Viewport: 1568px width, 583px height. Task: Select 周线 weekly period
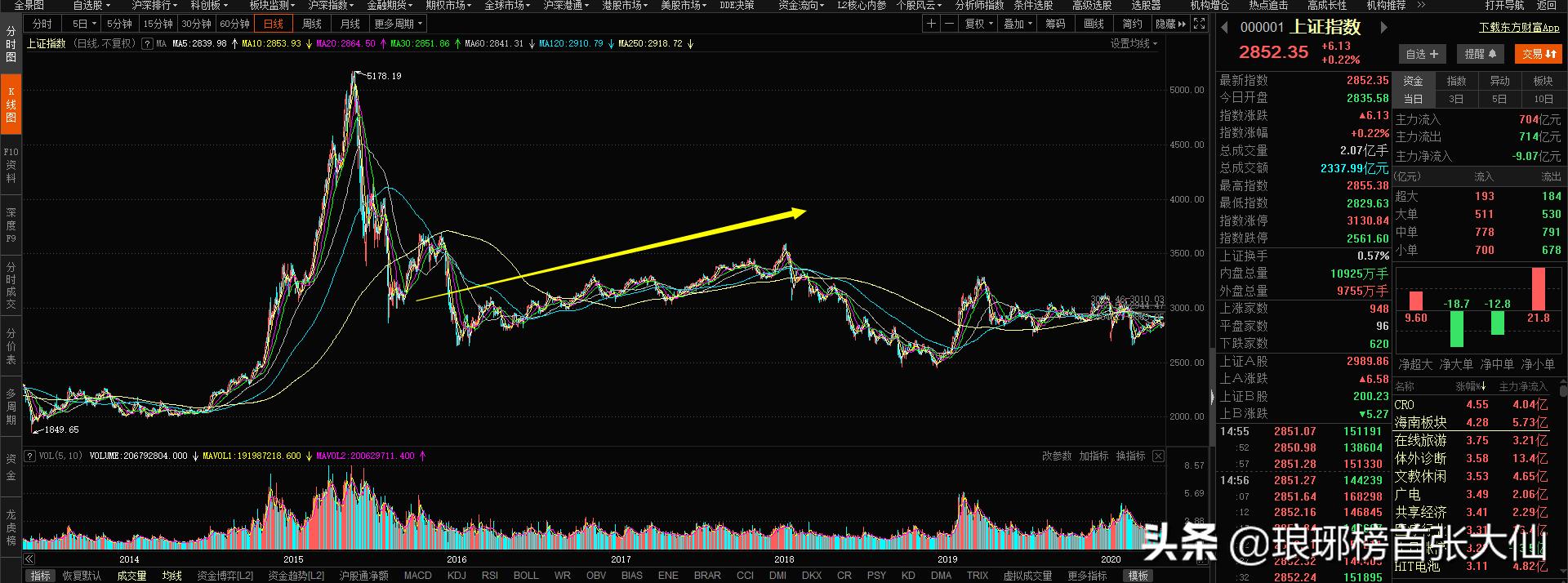[311, 24]
